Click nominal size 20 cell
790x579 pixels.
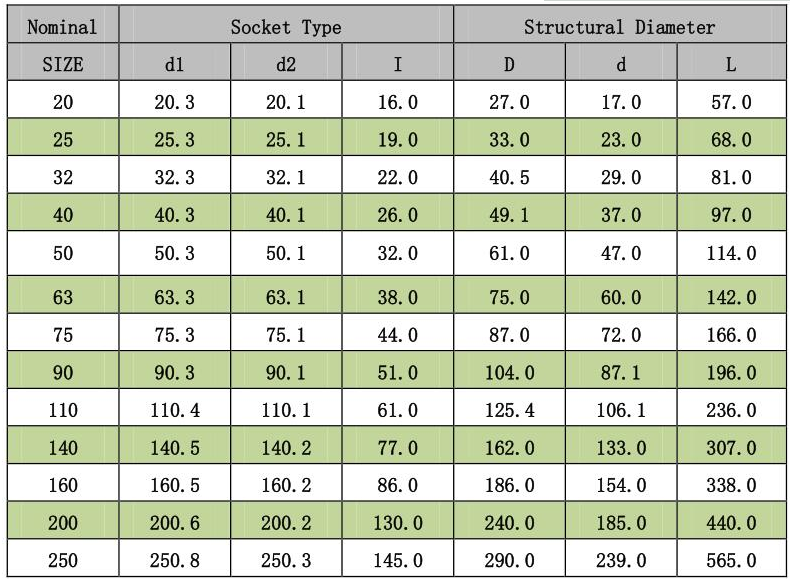tap(63, 100)
